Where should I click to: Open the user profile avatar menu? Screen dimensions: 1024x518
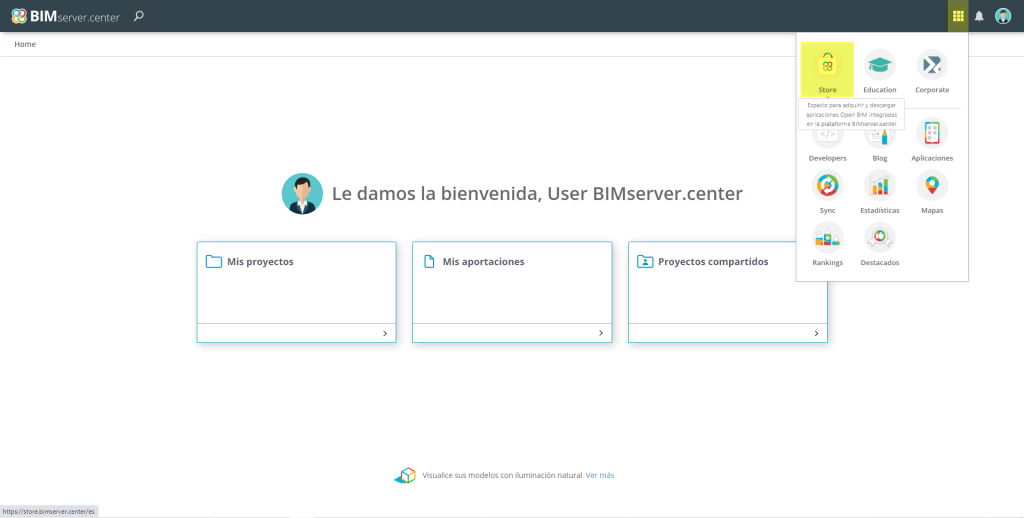1003,16
